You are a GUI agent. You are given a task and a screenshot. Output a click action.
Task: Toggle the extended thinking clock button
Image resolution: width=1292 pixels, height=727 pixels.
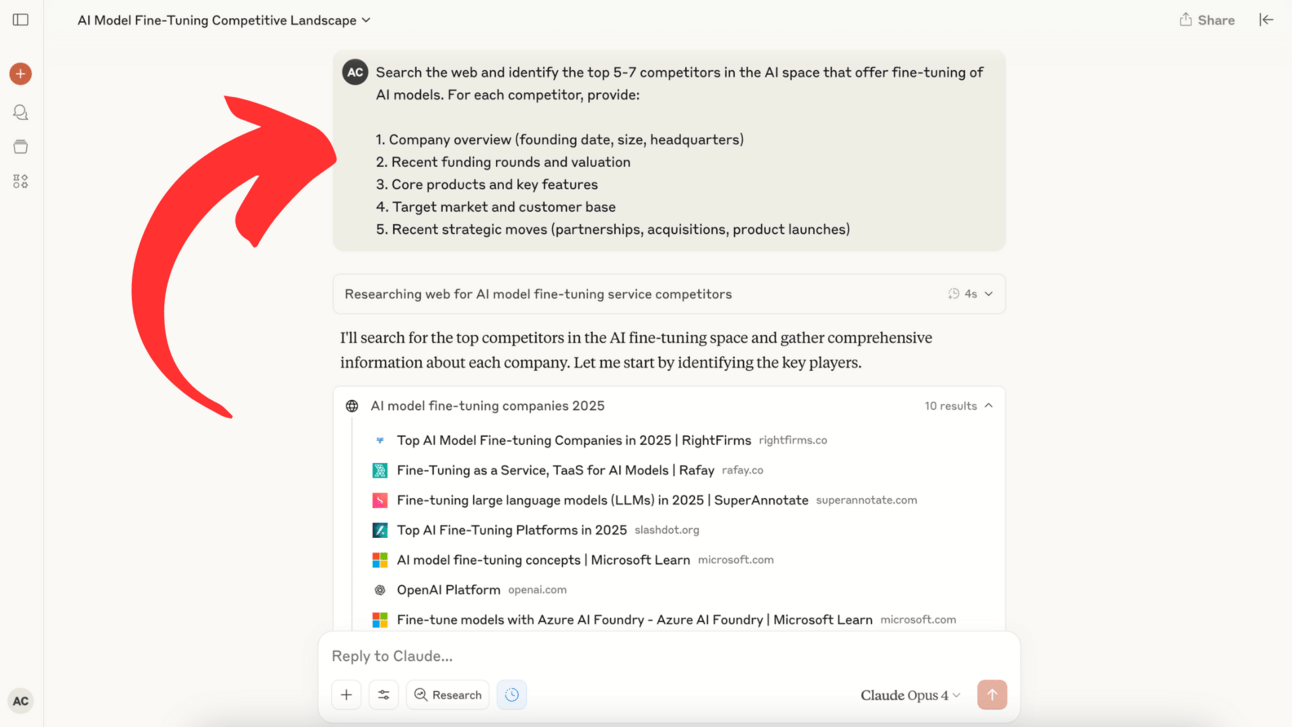pos(512,695)
